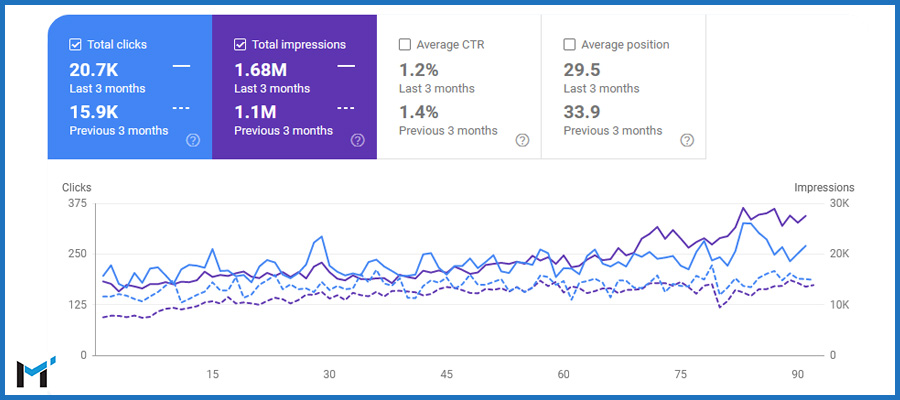Click dashed line legend in Total clicks card
This screenshot has height=400, width=900.
point(181,107)
